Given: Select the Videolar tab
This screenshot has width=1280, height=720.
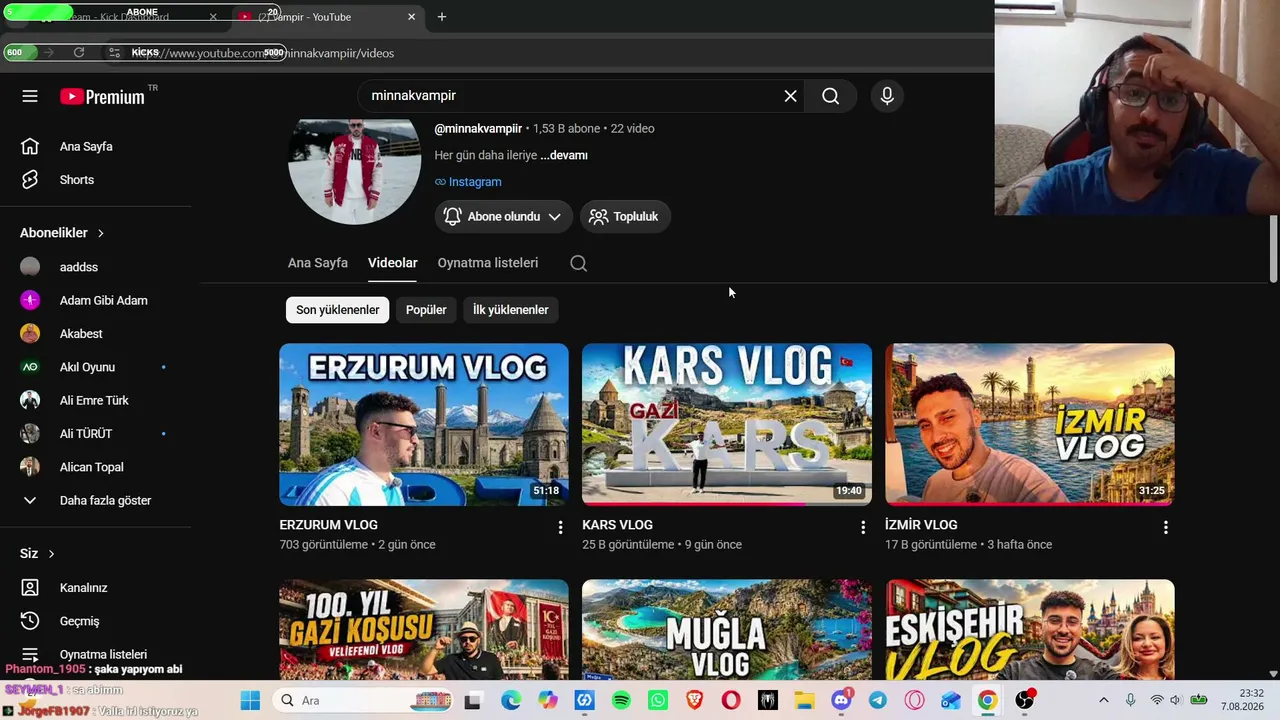Looking at the screenshot, I should click(x=393, y=263).
